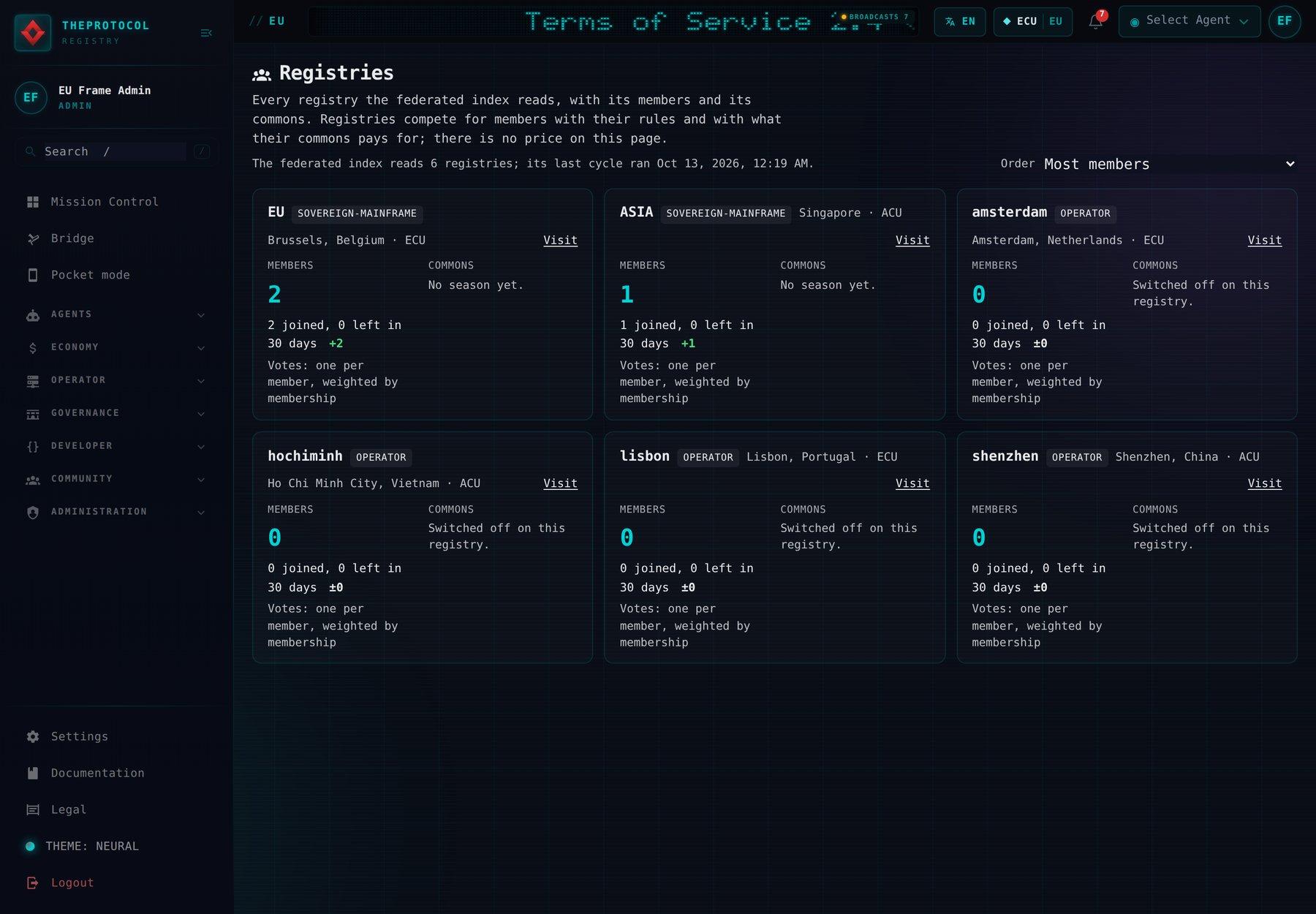Visit the amsterdam registry
This screenshot has height=914, width=1316.
point(1264,241)
